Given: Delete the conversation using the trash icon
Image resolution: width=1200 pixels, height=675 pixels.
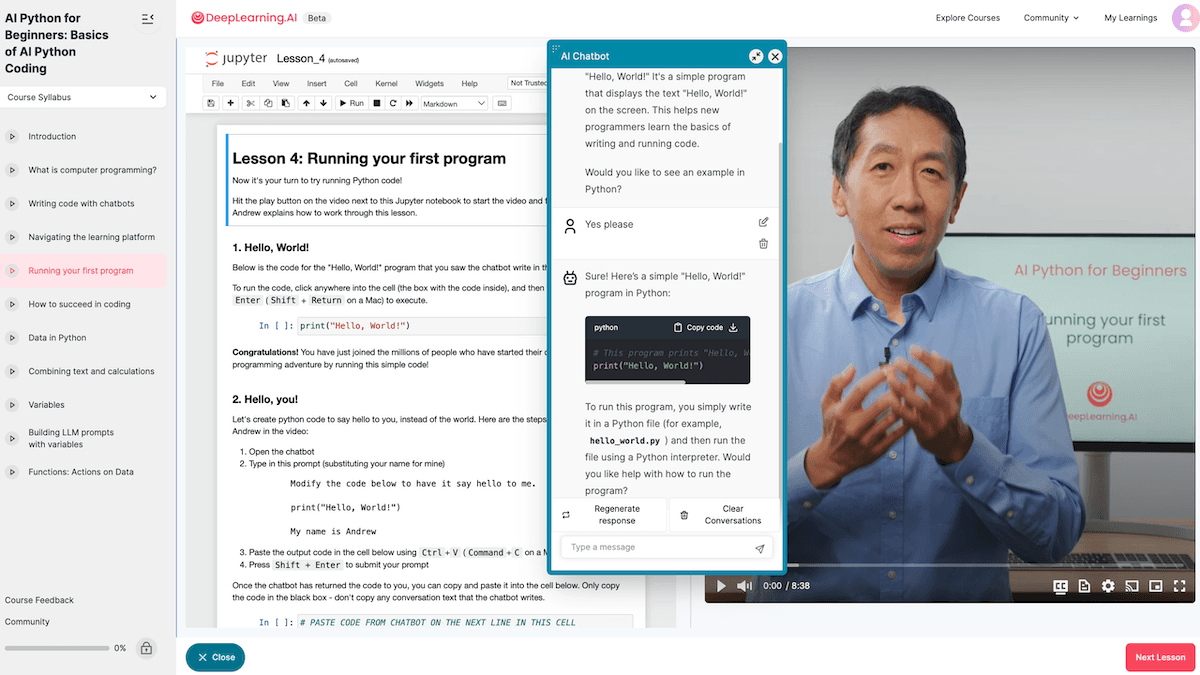Looking at the screenshot, I should tap(763, 243).
